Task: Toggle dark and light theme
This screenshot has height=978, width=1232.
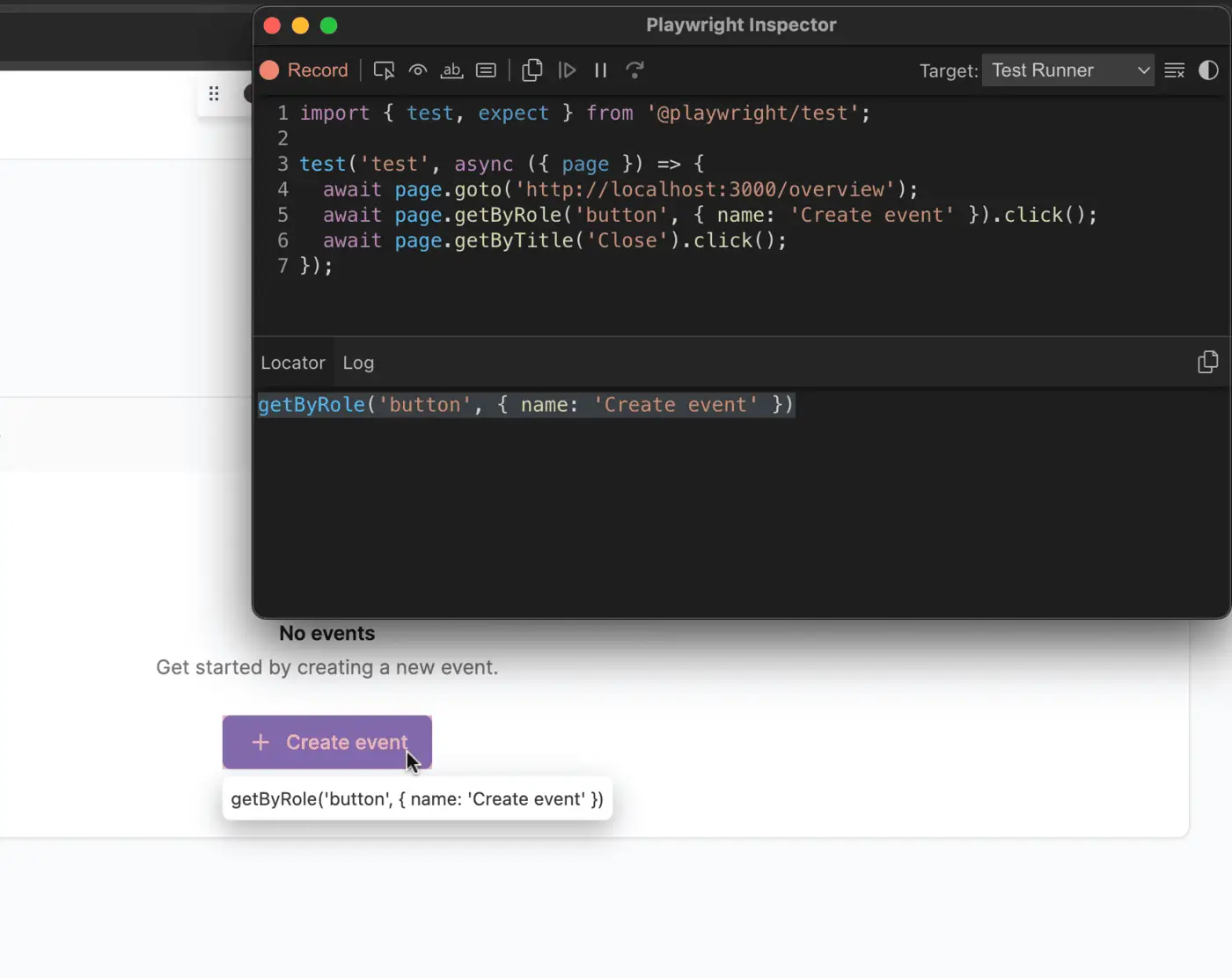Action: pyautogui.click(x=1208, y=70)
